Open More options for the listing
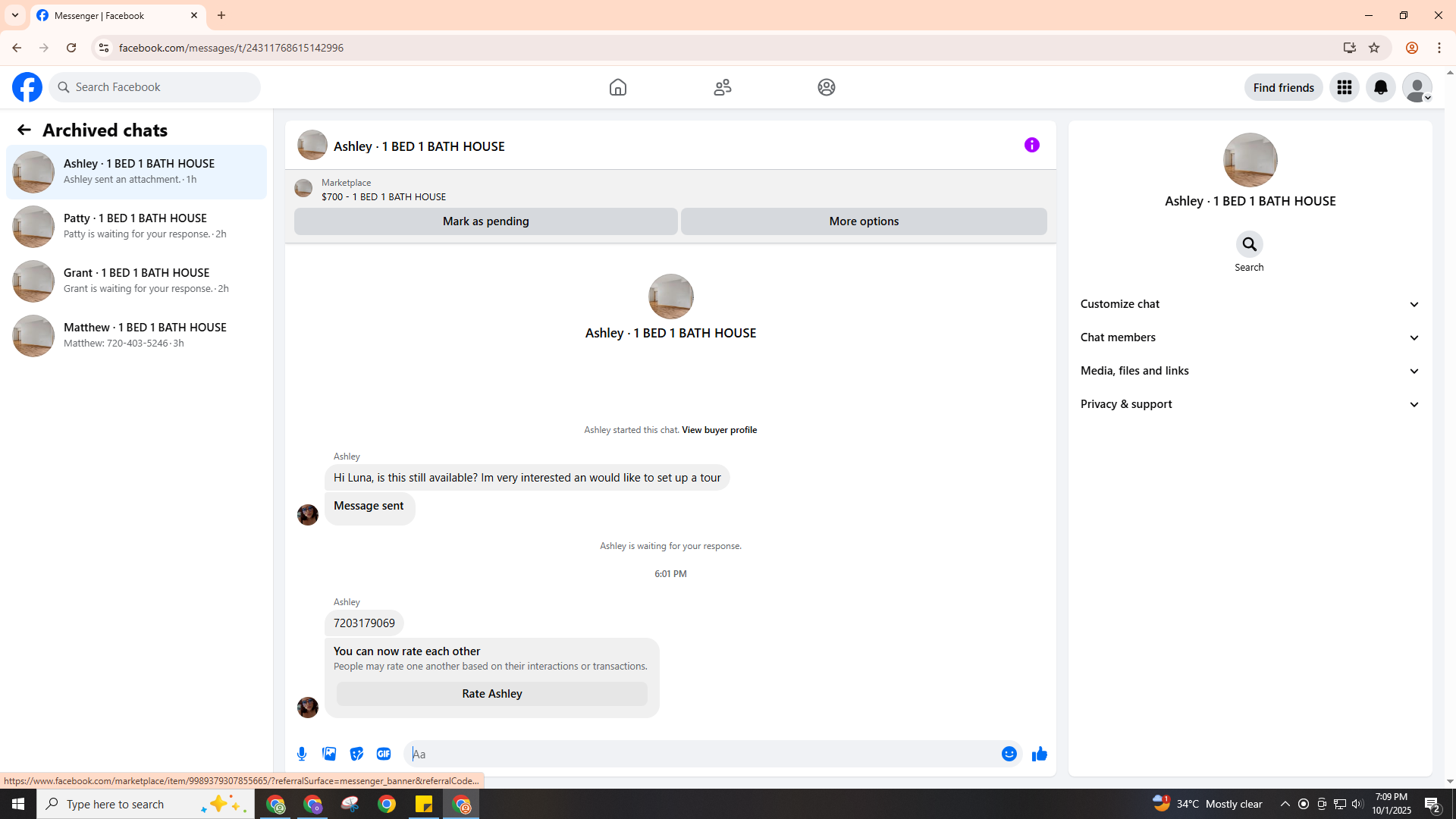1456x819 pixels. coord(864,221)
